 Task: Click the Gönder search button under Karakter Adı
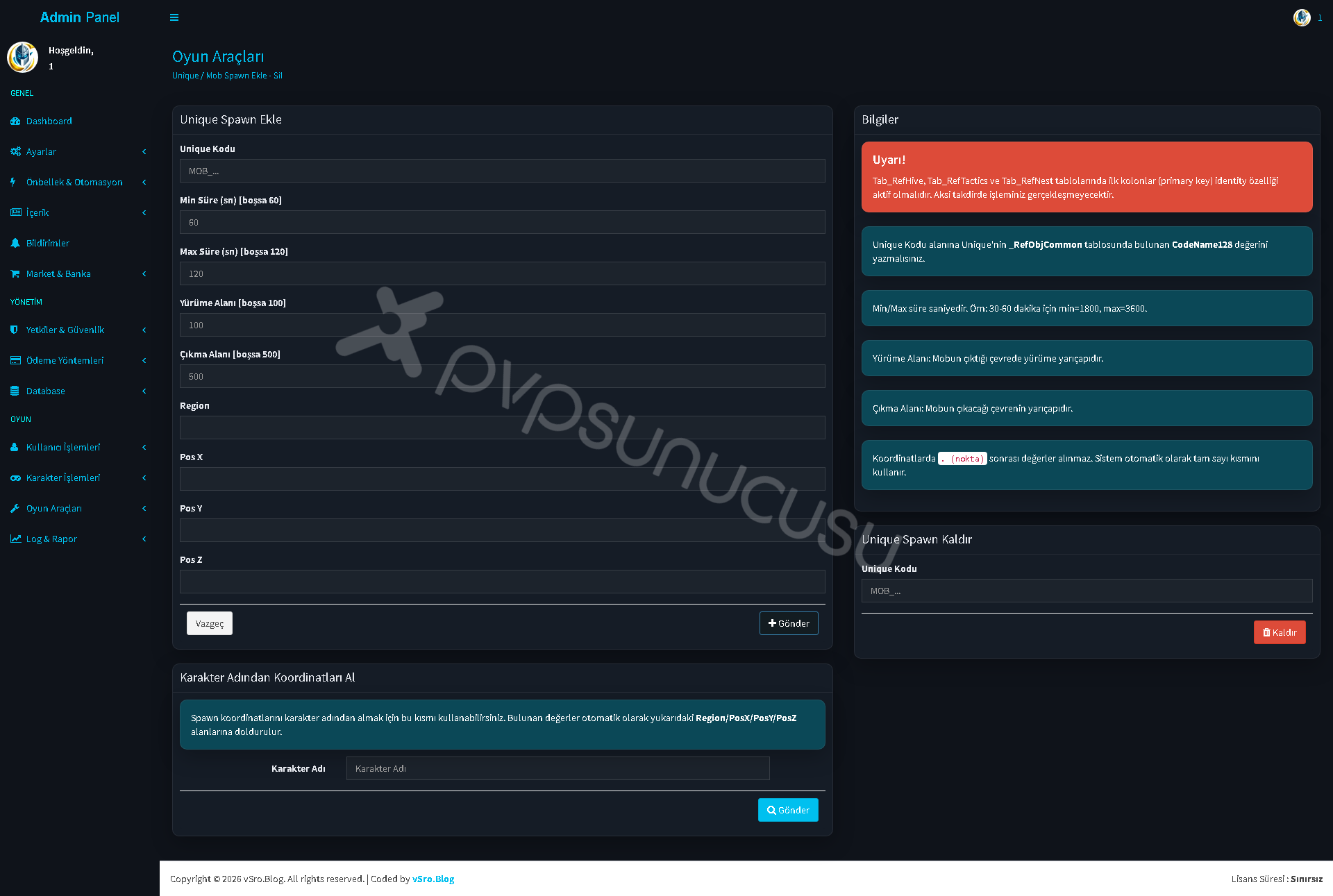[788, 810]
